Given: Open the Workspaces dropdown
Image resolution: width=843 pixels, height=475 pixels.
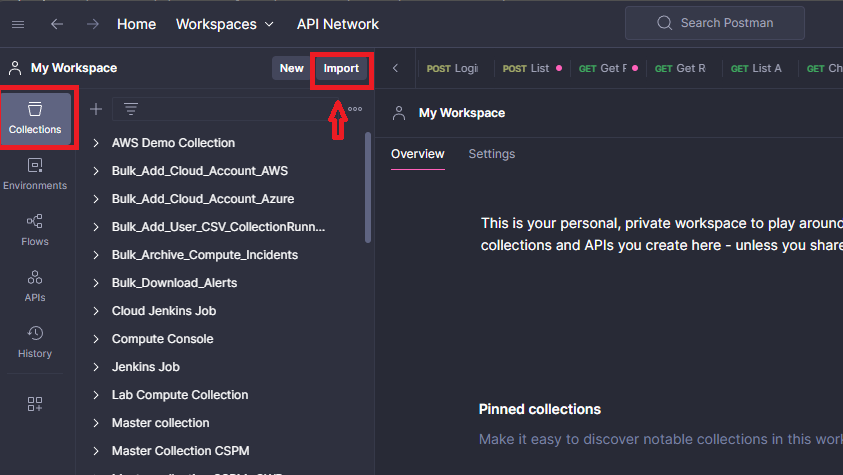Looking at the screenshot, I should click(x=225, y=24).
